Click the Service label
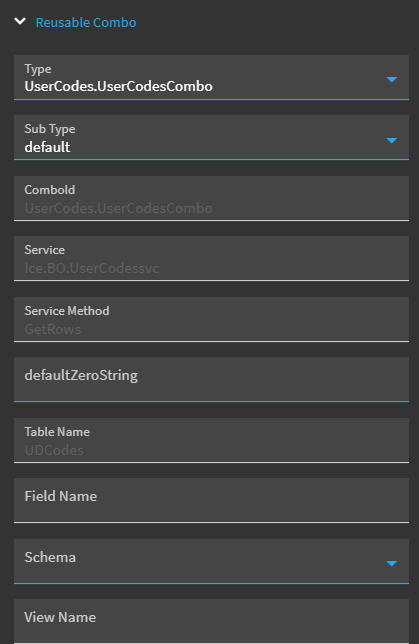 click(x=44, y=250)
